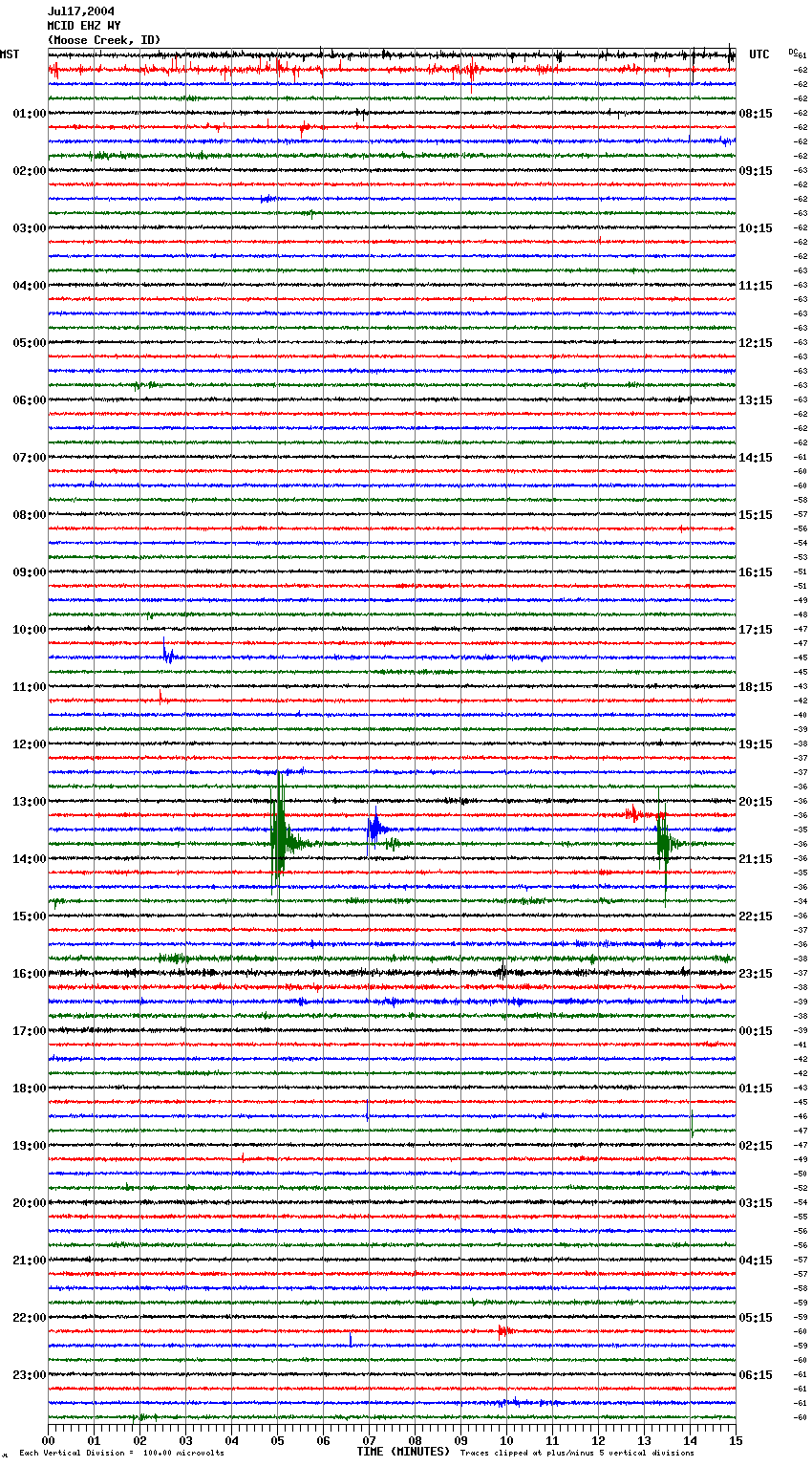Click the 14:00 MST hour label
The height and width of the screenshot is (1466, 812).
click(x=30, y=859)
